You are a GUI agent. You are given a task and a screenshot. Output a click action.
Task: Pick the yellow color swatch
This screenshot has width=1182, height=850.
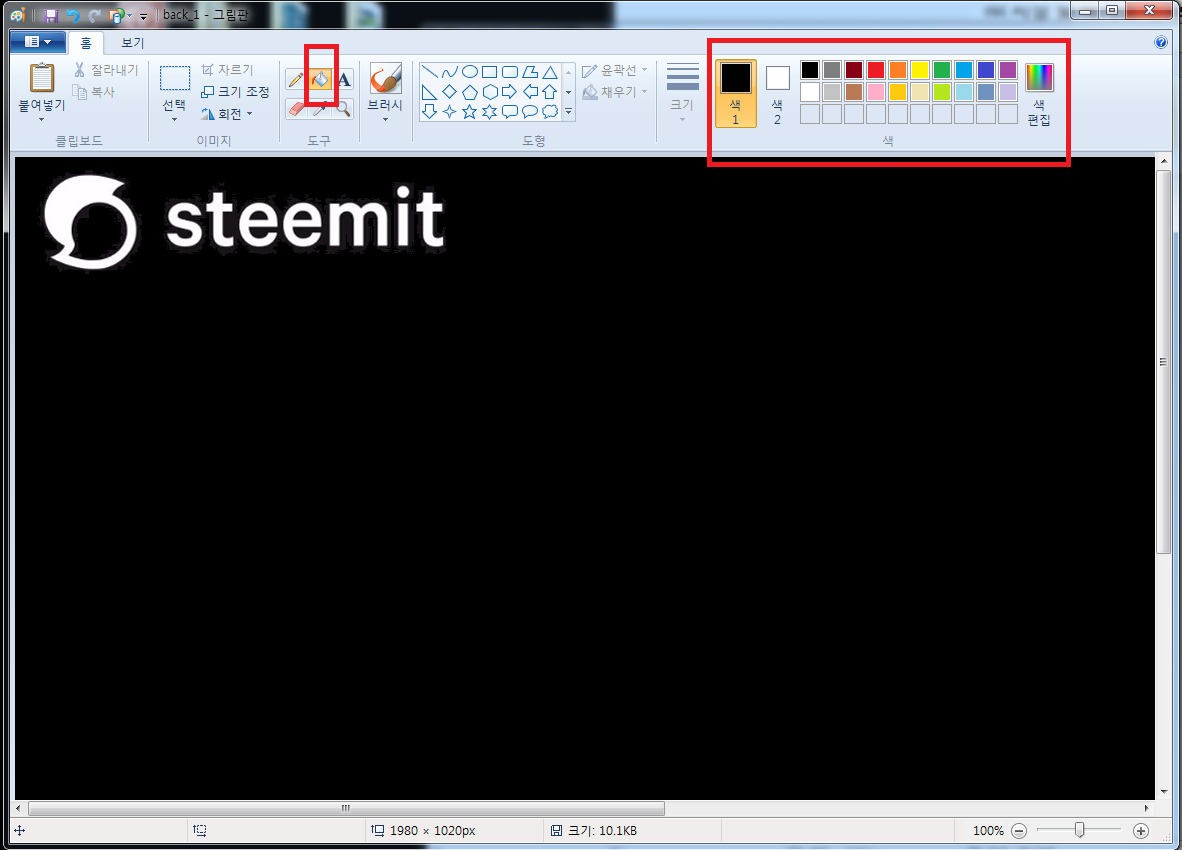(920, 70)
